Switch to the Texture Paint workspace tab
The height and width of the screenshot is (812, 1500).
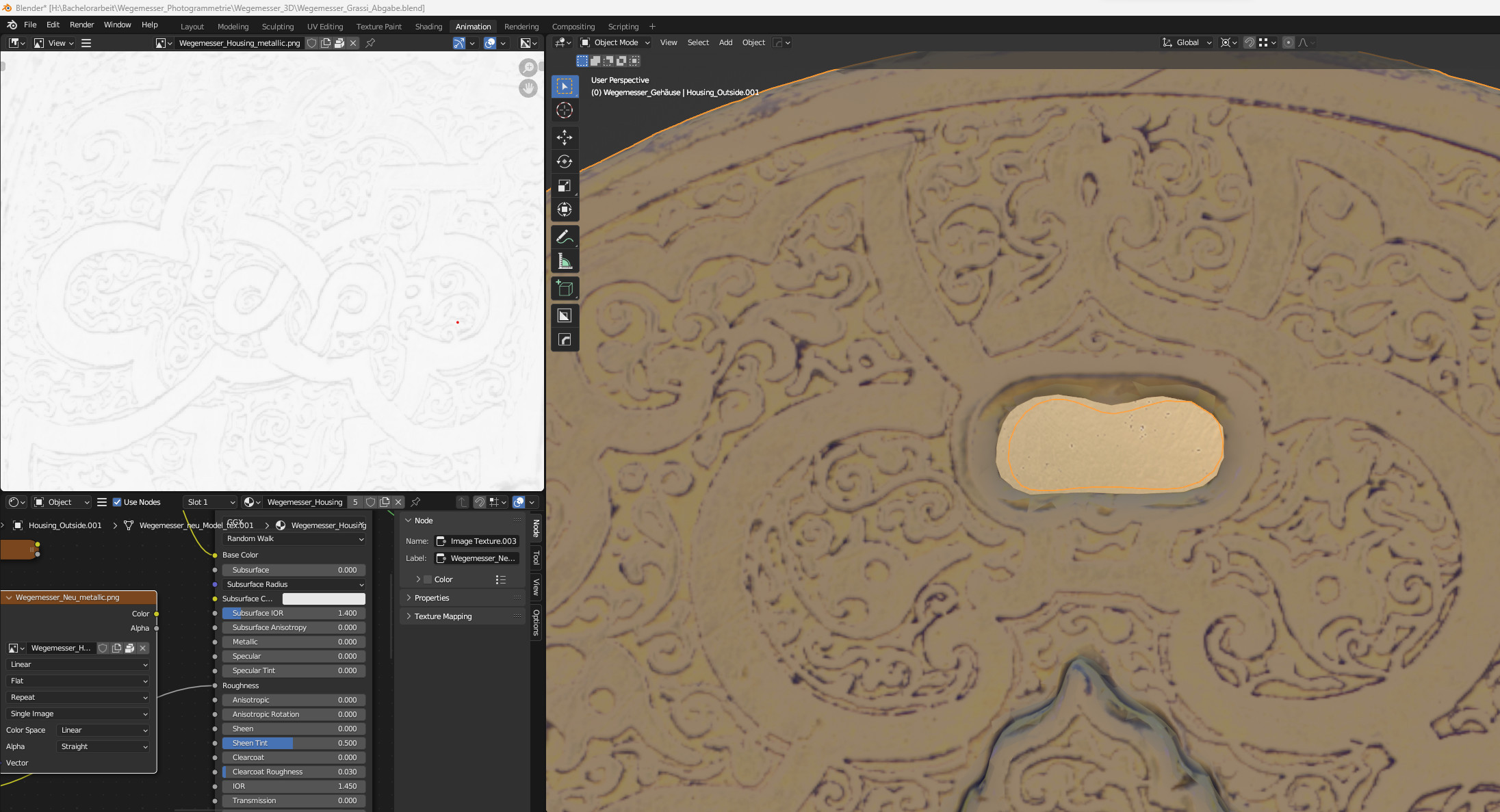pyautogui.click(x=378, y=27)
